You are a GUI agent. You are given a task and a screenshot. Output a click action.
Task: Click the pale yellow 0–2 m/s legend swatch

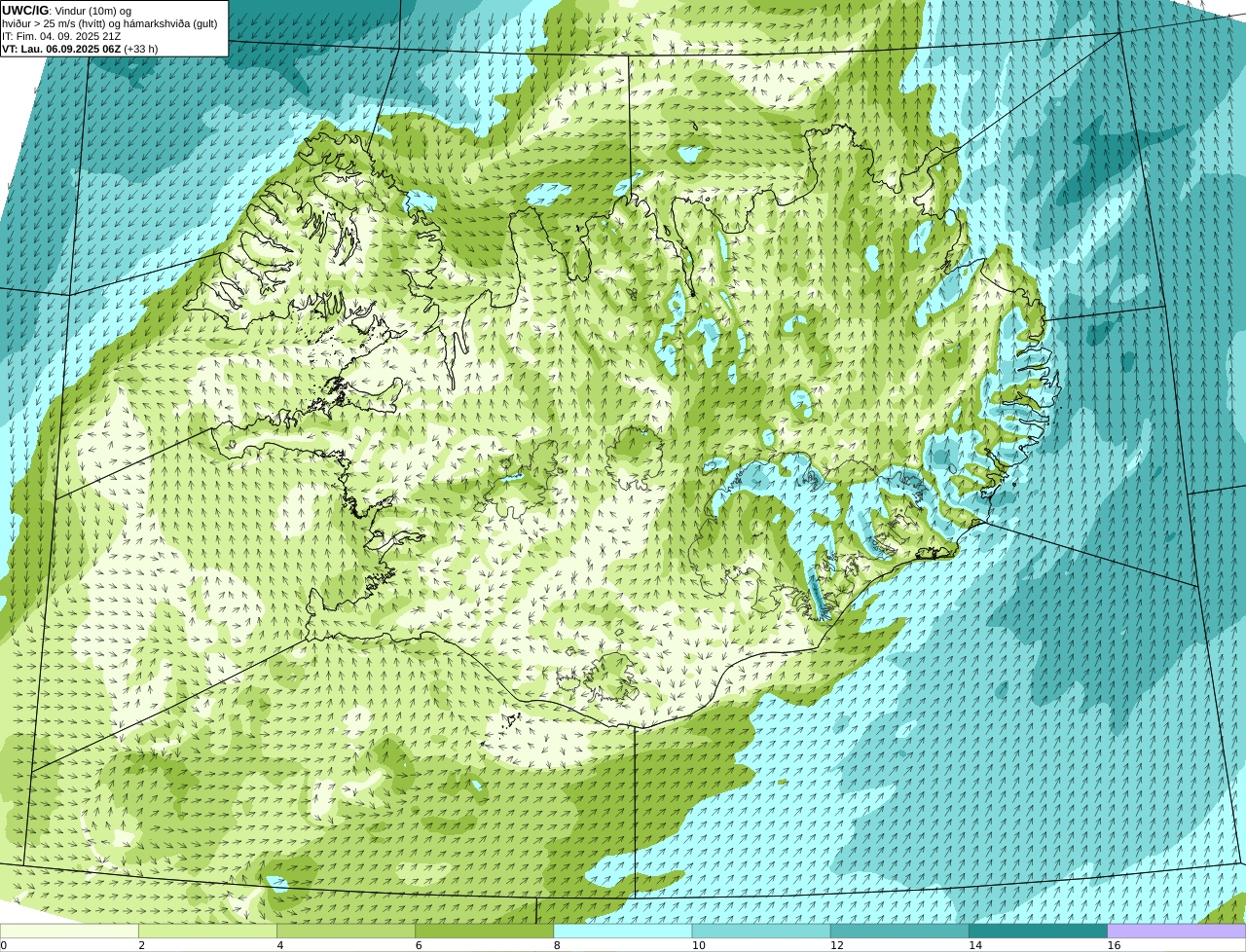coord(69,932)
